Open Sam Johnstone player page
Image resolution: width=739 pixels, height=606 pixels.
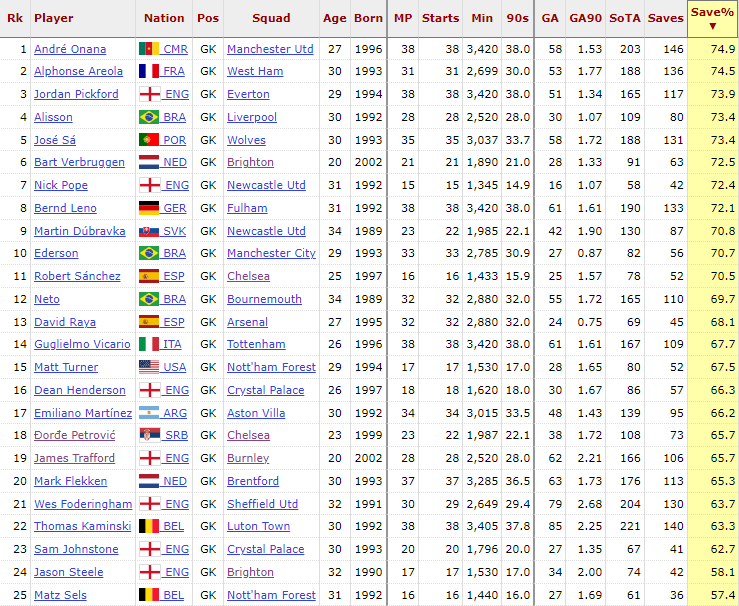tap(76, 549)
